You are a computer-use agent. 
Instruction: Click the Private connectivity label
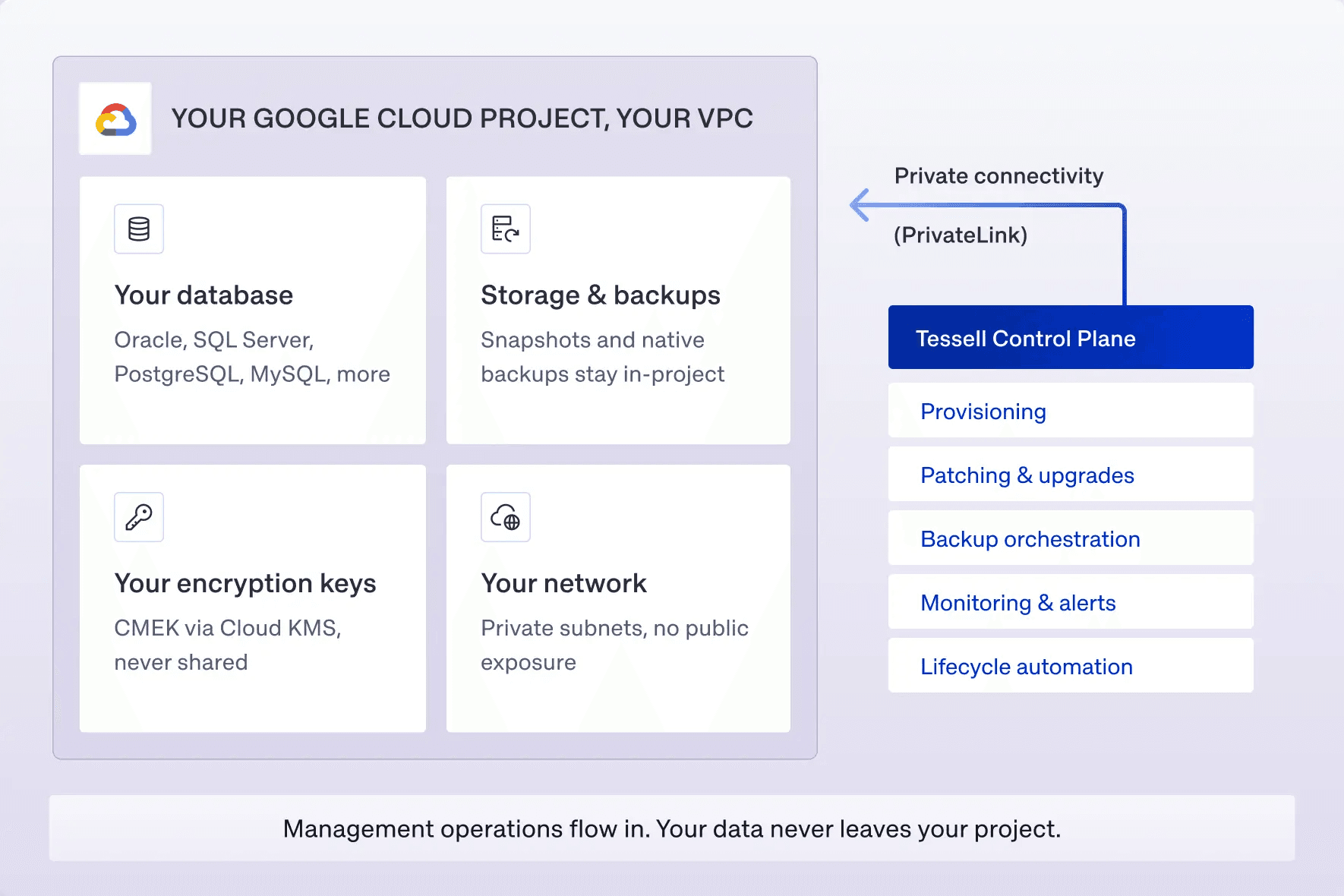[999, 176]
